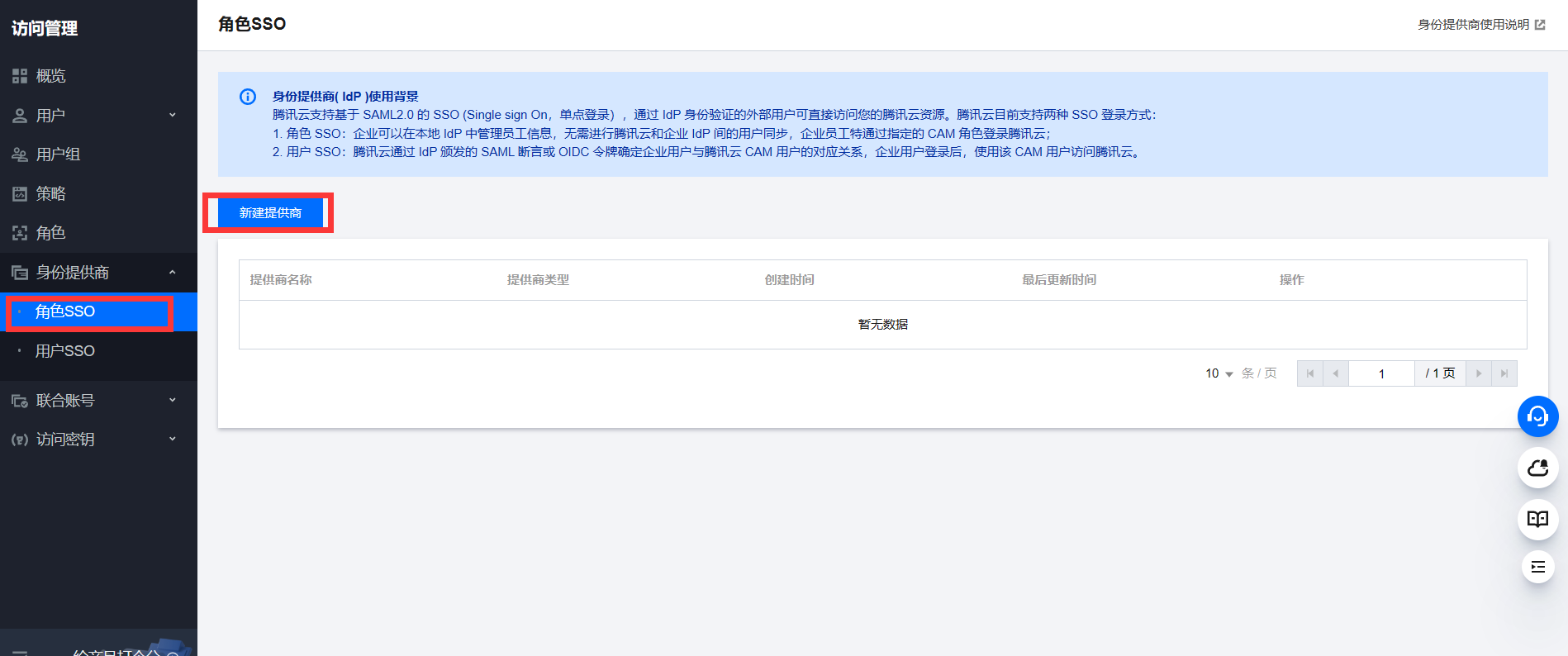Expand the 联合账号 menu

pos(173,400)
